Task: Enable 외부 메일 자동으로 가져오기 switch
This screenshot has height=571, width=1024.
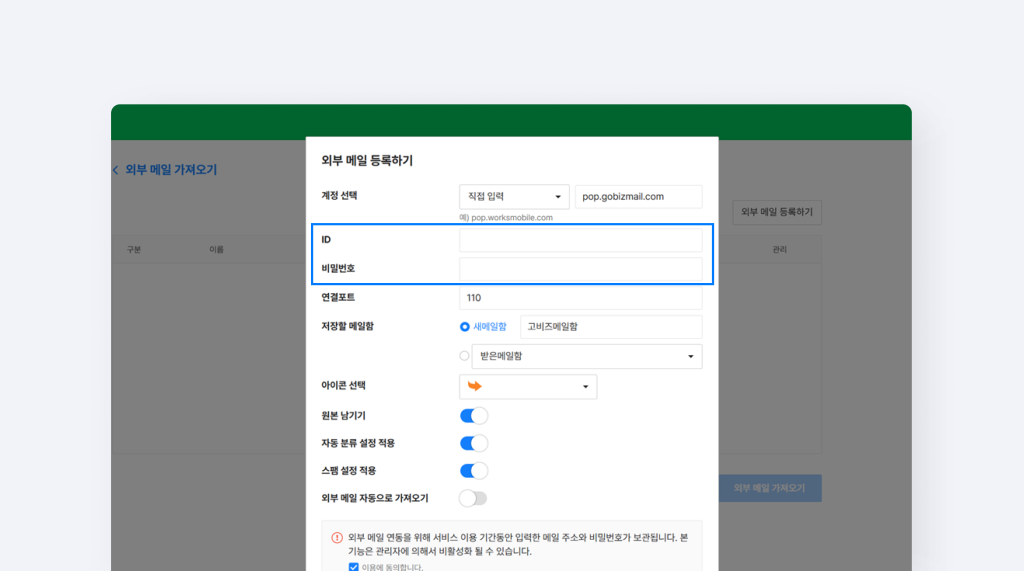Action: (x=473, y=498)
